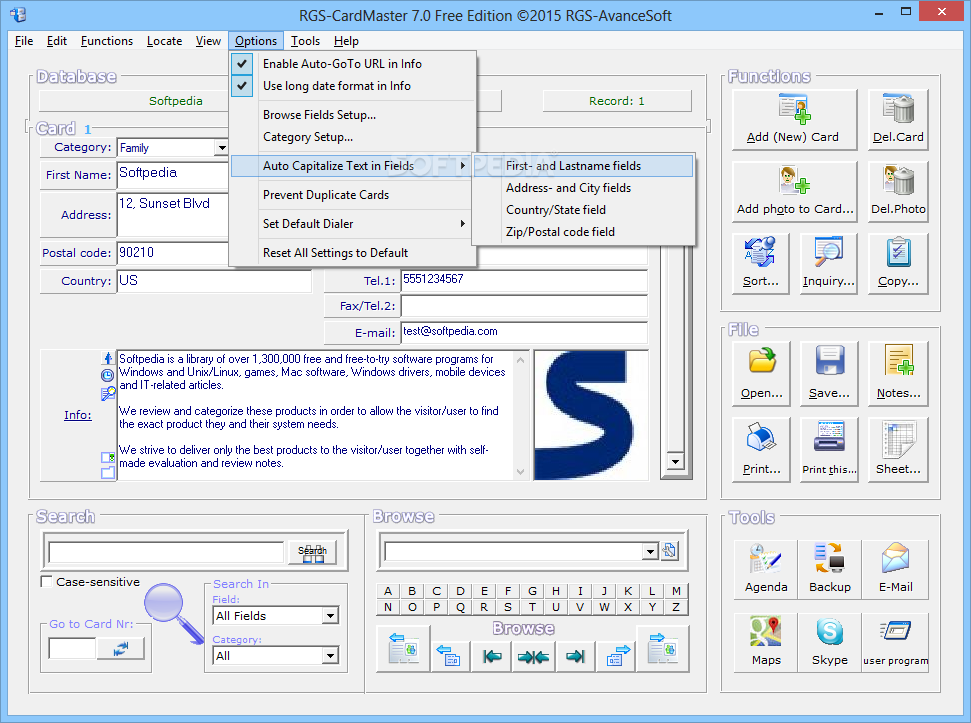Open the Locate menu

click(x=164, y=41)
